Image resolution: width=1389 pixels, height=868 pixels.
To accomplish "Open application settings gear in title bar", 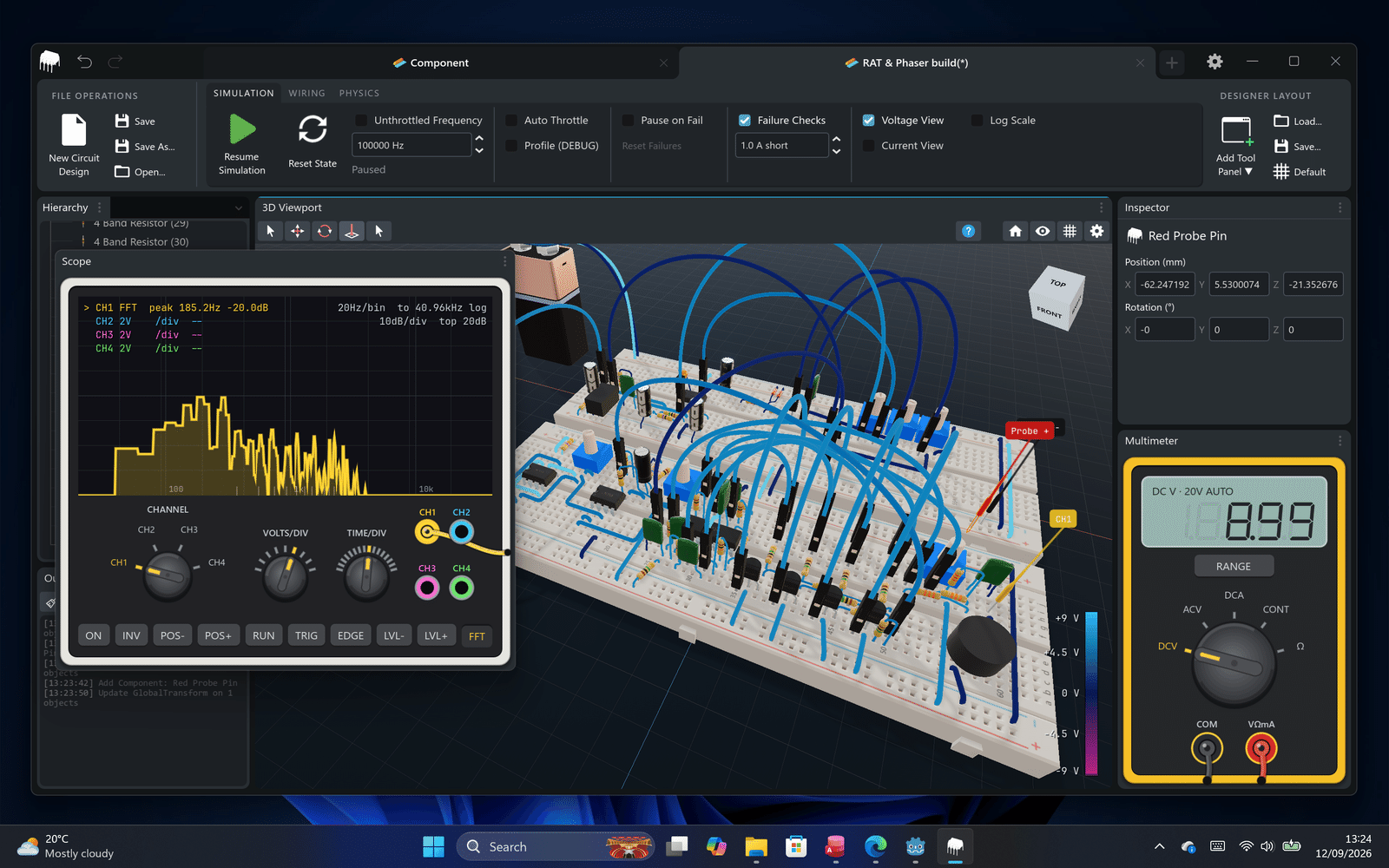I will pos(1215,62).
